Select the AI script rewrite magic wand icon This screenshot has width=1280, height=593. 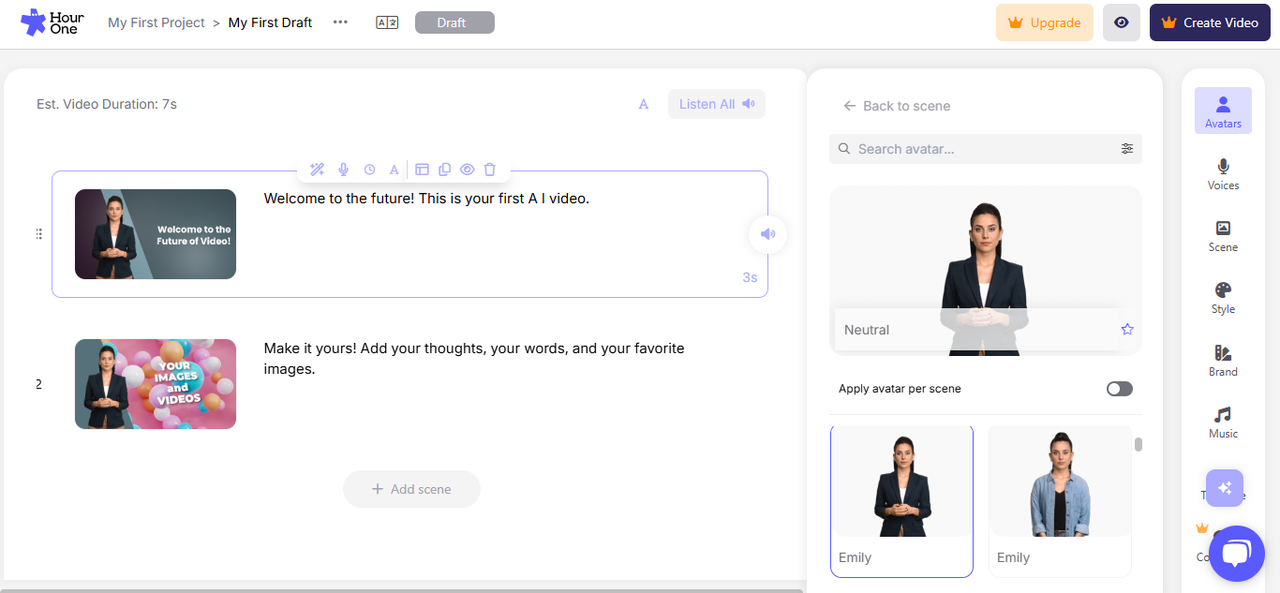click(x=317, y=169)
